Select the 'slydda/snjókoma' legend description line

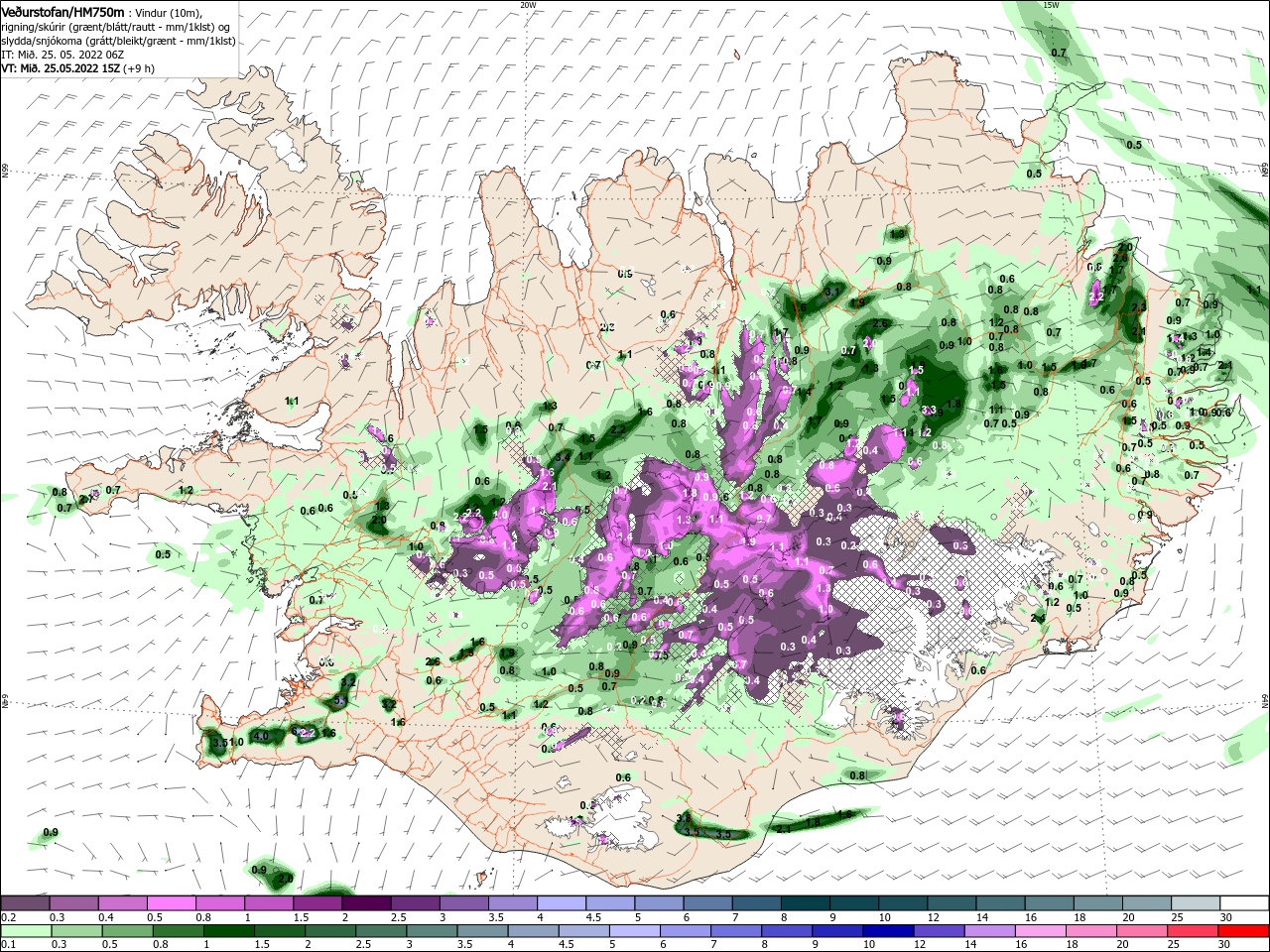click(118, 41)
